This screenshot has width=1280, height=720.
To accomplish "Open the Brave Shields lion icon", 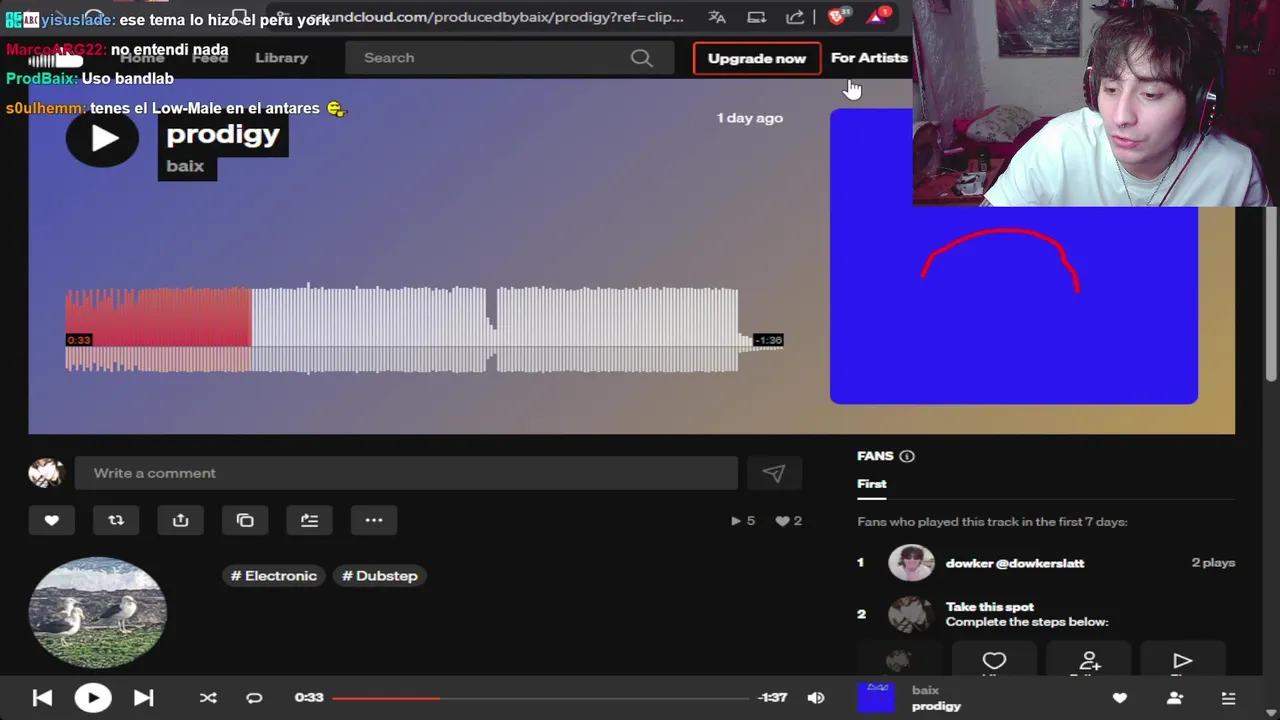I will pos(837,16).
